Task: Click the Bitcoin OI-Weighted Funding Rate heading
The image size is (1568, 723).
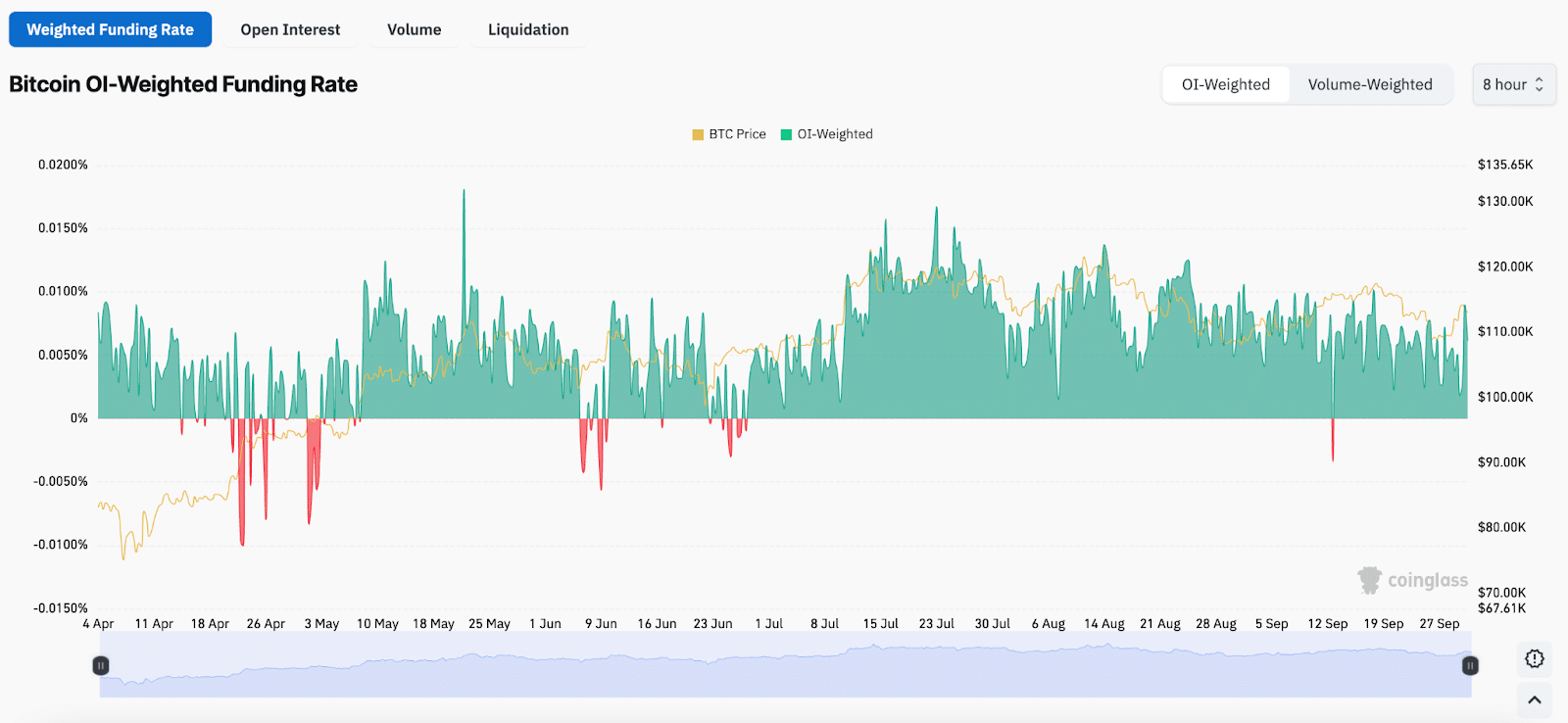Action: [183, 84]
